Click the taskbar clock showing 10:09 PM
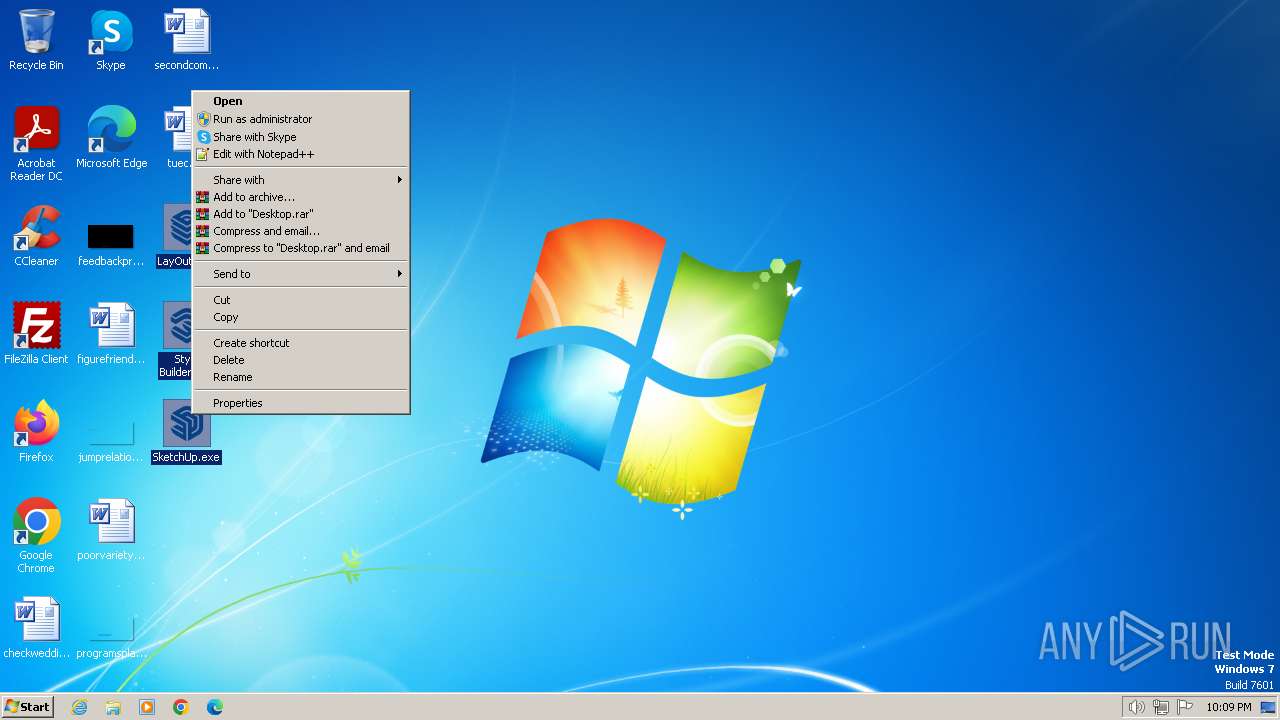The image size is (1280, 720). pyautogui.click(x=1228, y=707)
